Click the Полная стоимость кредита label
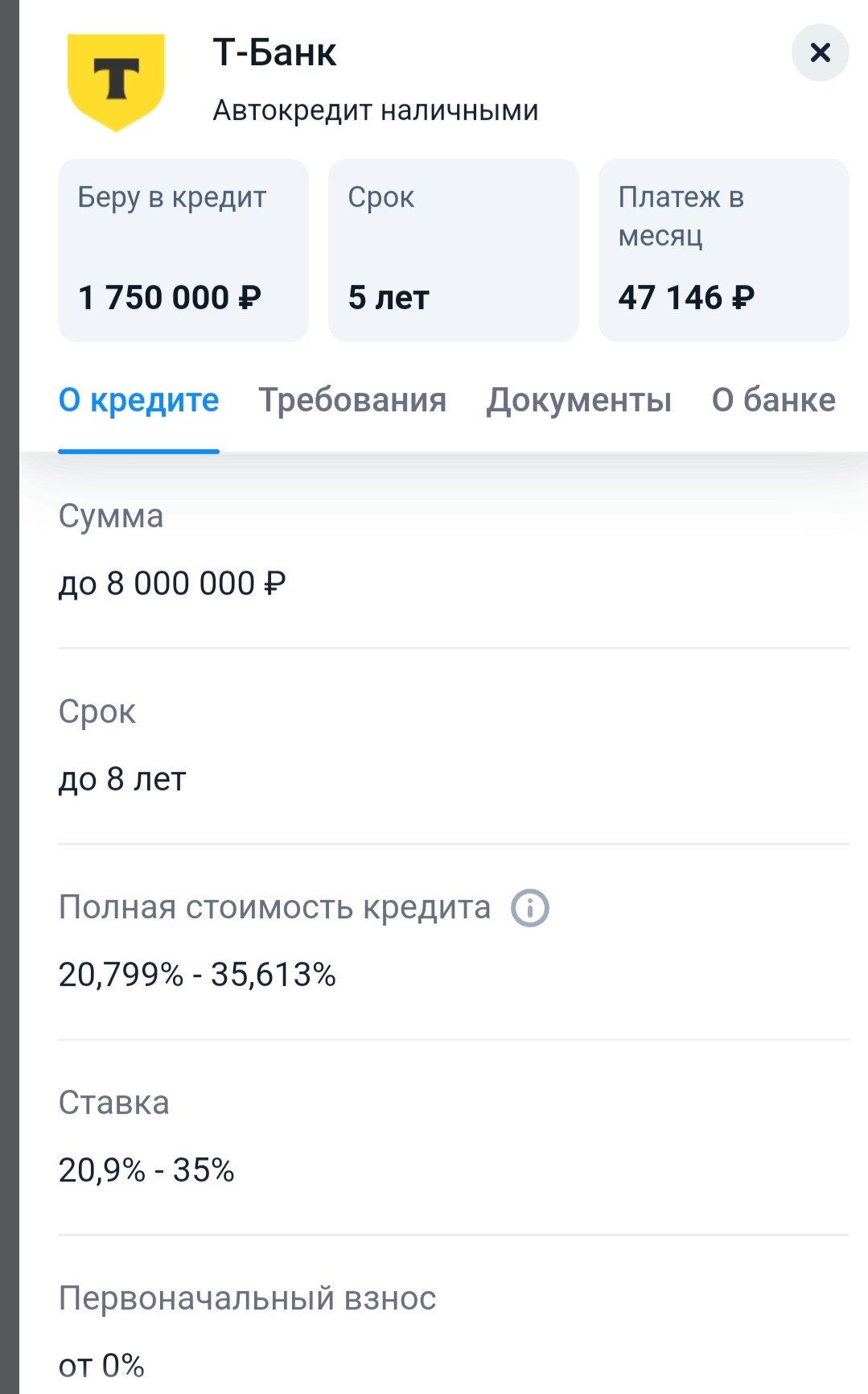Viewport: 868px width, 1394px height. pyautogui.click(x=274, y=908)
